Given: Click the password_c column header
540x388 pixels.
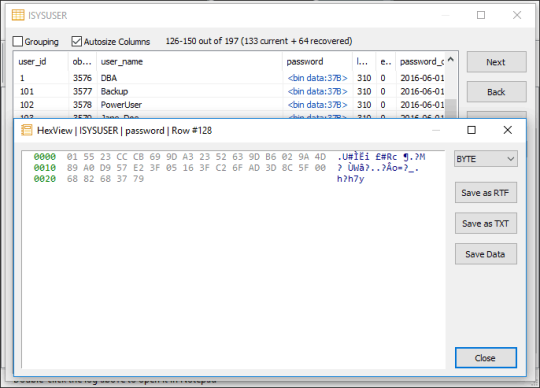Looking at the screenshot, I should point(420,62).
